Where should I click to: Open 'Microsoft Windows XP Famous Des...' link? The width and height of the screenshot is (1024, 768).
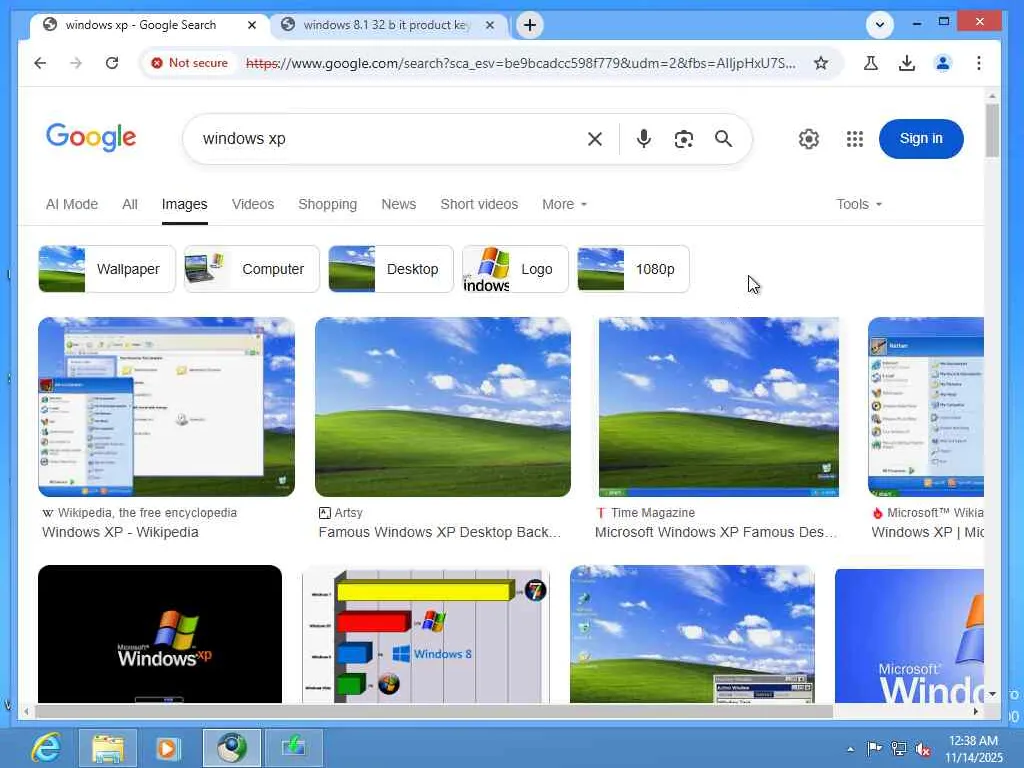tap(716, 532)
